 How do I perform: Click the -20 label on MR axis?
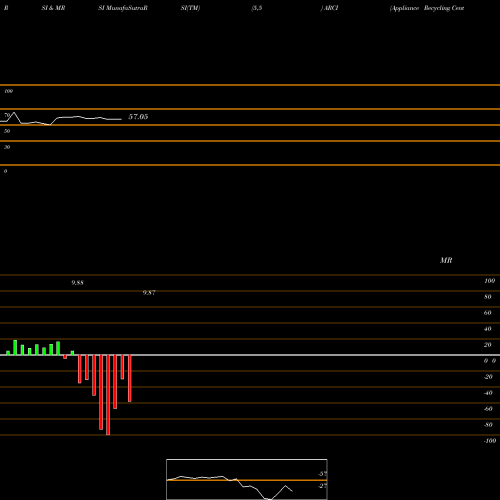click(488, 377)
